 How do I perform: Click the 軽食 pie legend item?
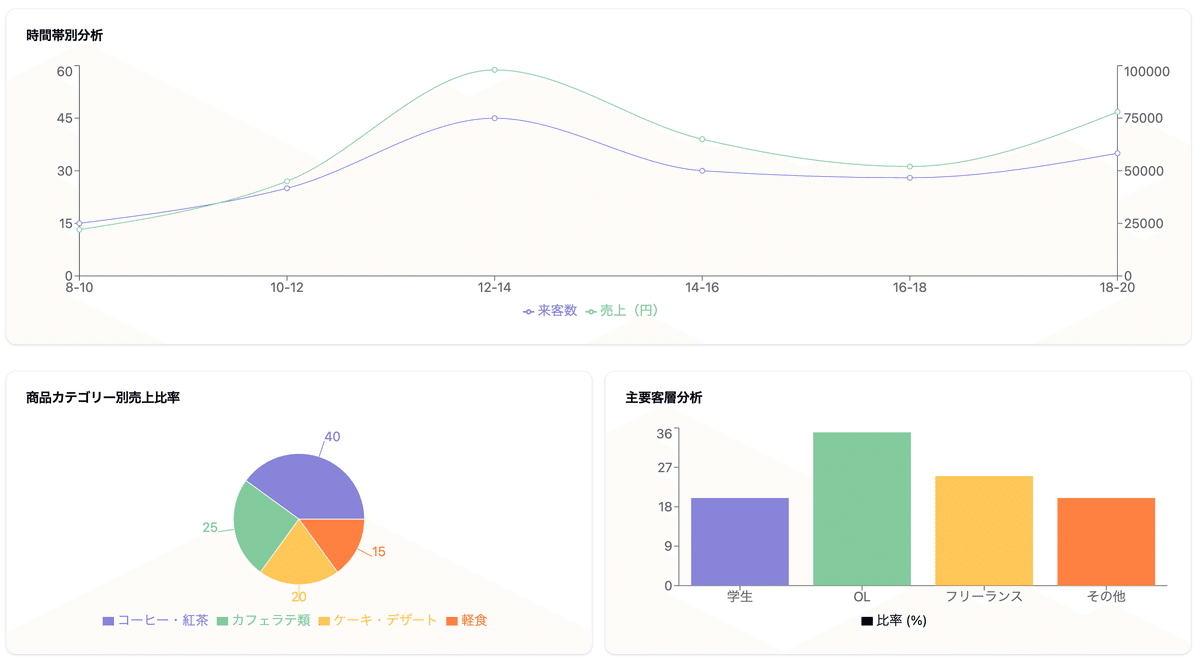click(x=467, y=621)
